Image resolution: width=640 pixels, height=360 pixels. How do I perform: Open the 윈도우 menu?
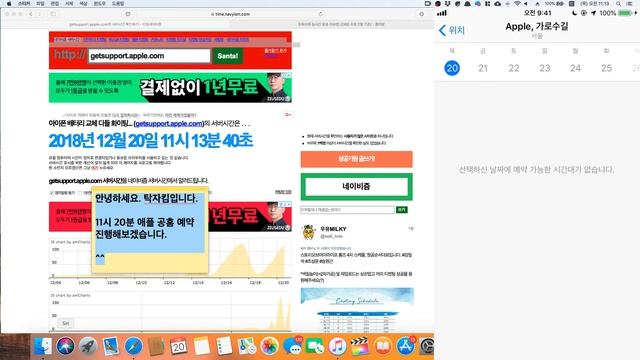[x=99, y=3]
